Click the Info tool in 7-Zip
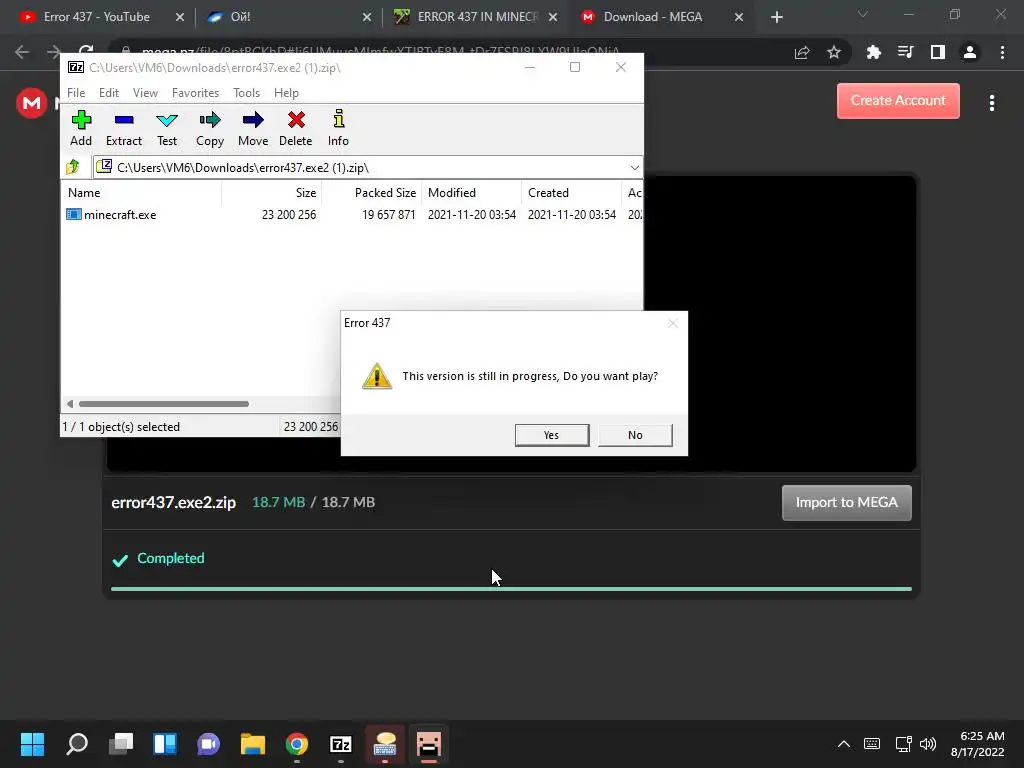This screenshot has width=1024, height=768. [x=338, y=128]
